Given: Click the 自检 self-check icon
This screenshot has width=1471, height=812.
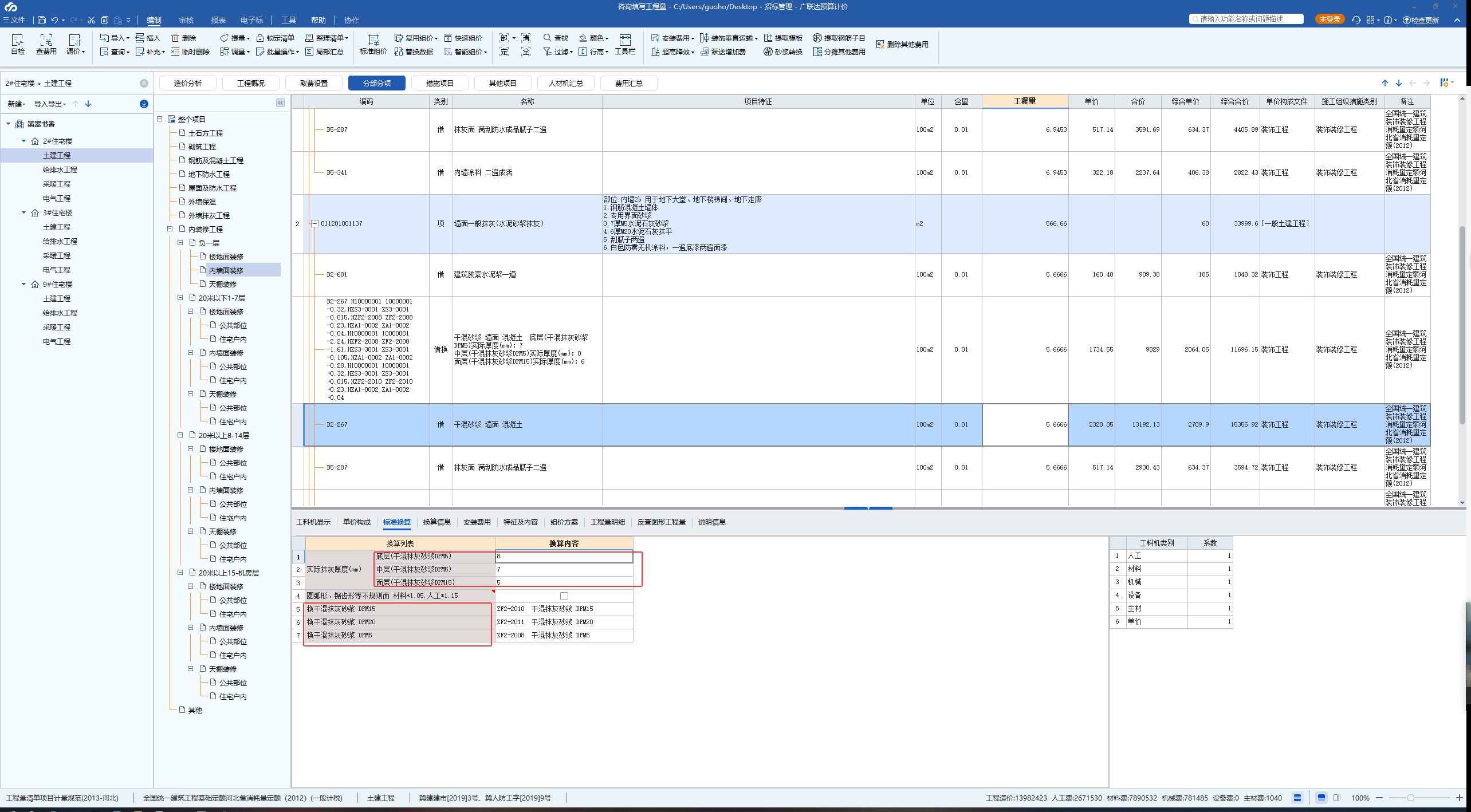Looking at the screenshot, I should [x=18, y=40].
